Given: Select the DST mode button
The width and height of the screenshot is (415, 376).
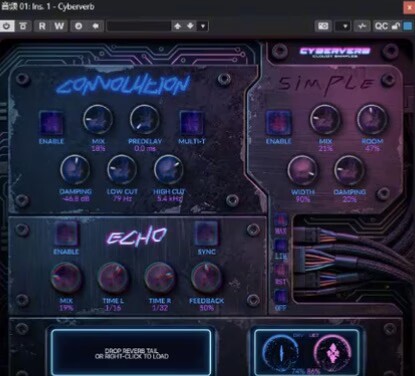Looking at the screenshot, I should [x=281, y=271].
